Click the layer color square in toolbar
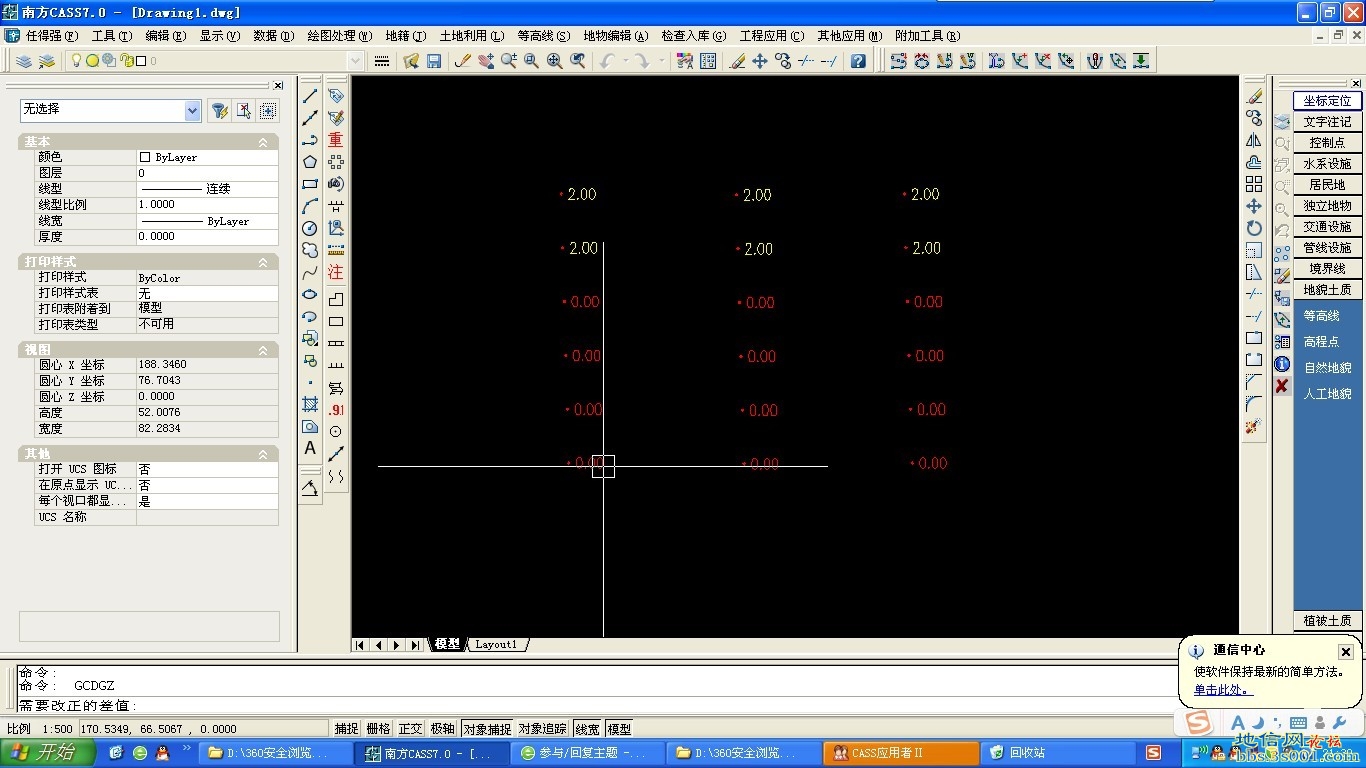The image size is (1366, 768). pos(141,61)
